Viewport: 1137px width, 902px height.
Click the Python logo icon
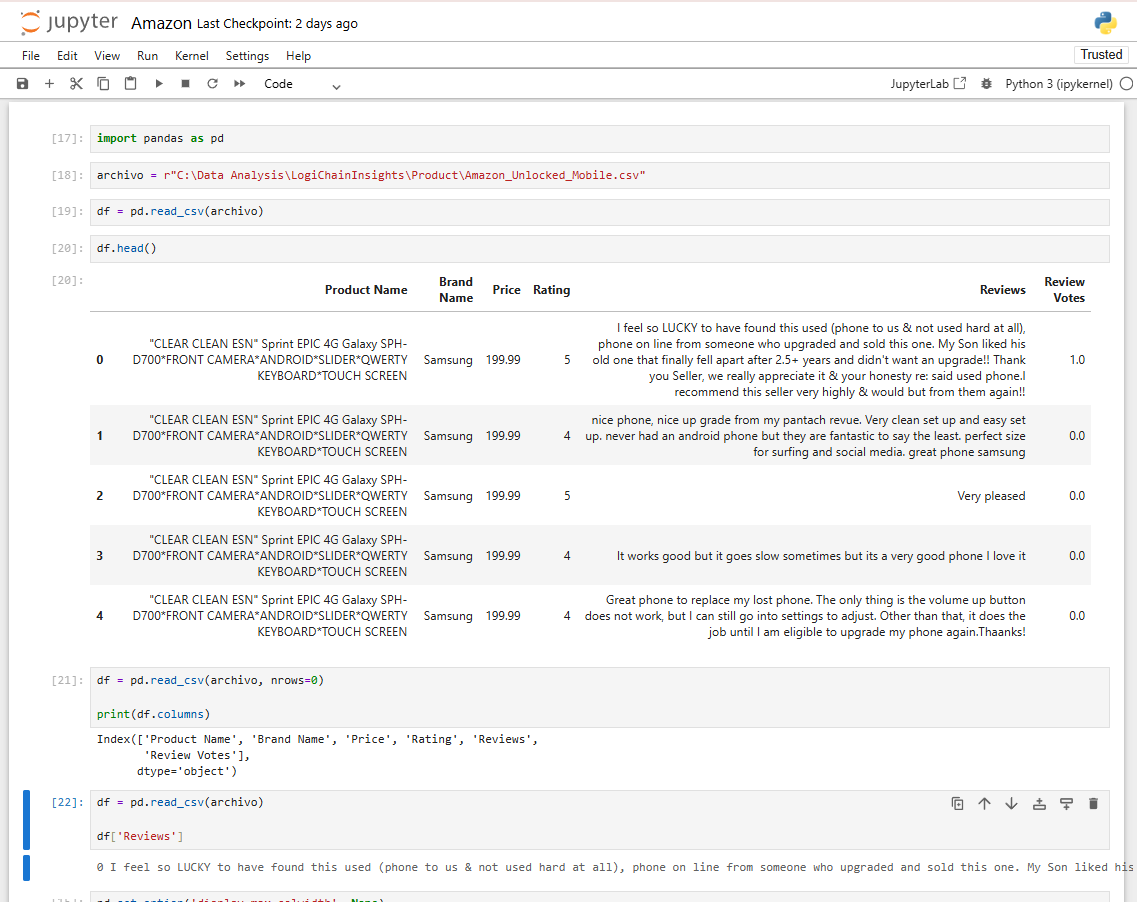tap(1105, 23)
